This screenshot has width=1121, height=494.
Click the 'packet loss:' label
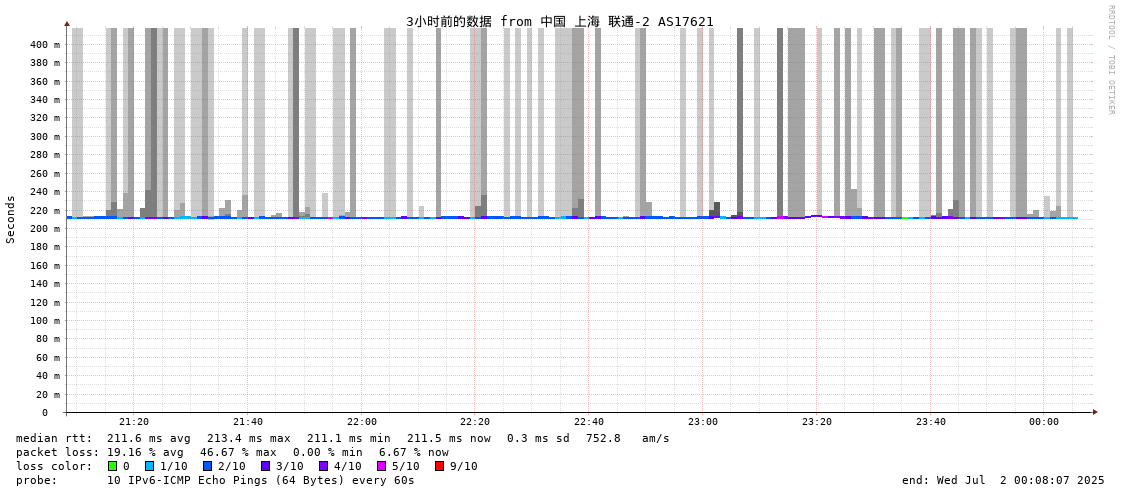[x=56, y=453]
